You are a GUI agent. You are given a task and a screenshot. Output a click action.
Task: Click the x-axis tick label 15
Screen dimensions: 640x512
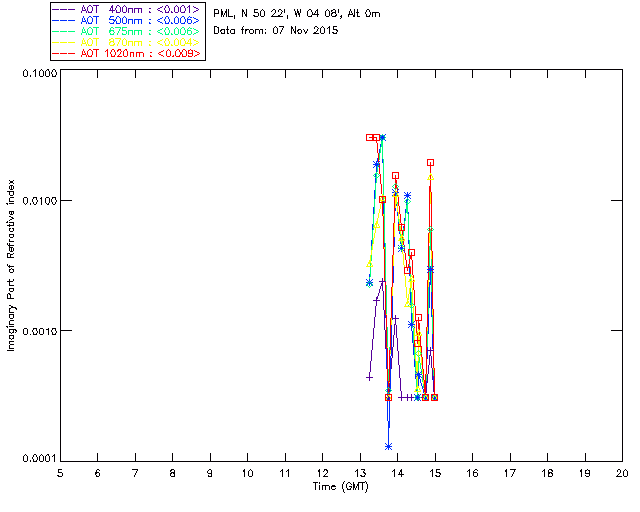435,474
